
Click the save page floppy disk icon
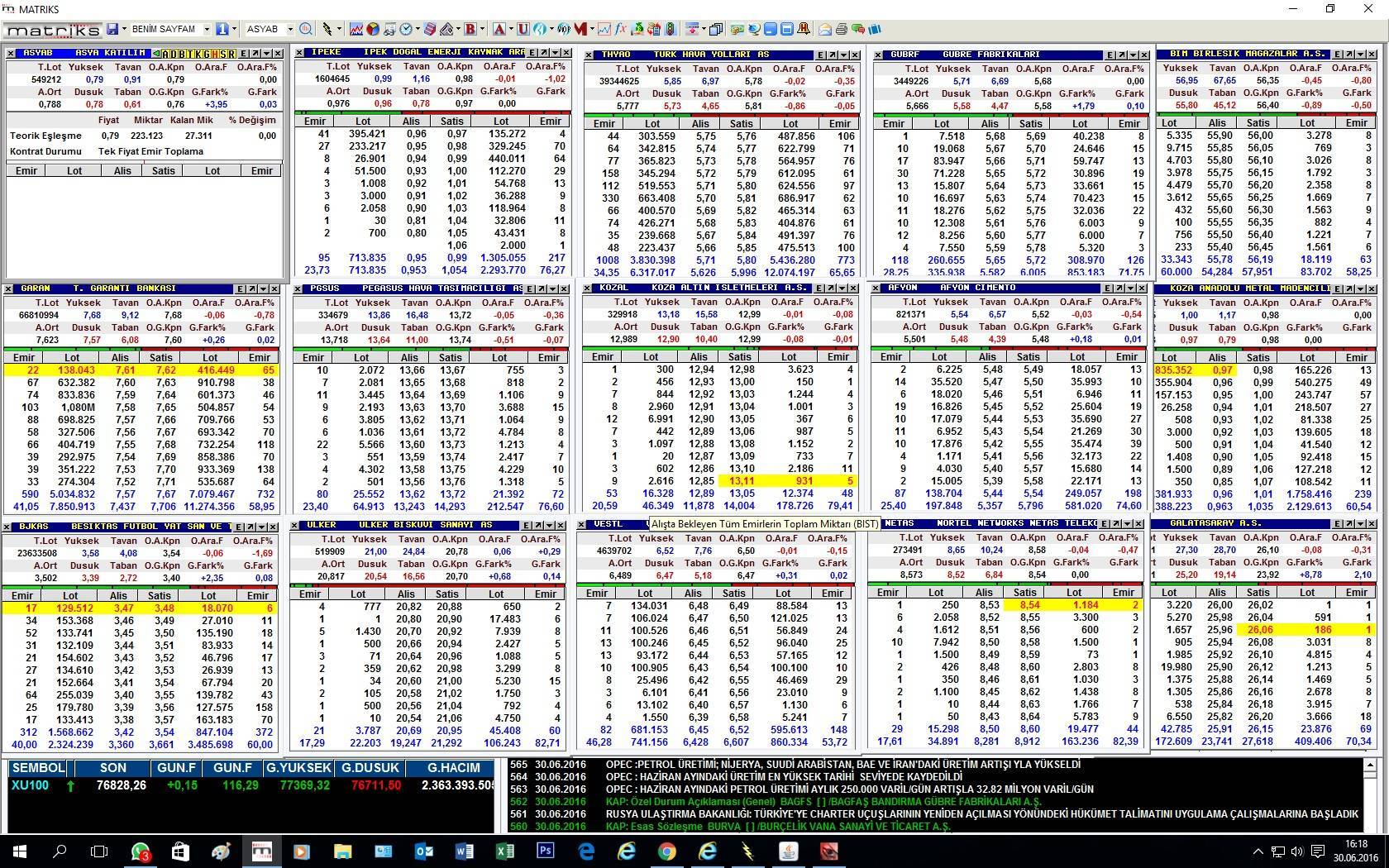tap(113, 29)
